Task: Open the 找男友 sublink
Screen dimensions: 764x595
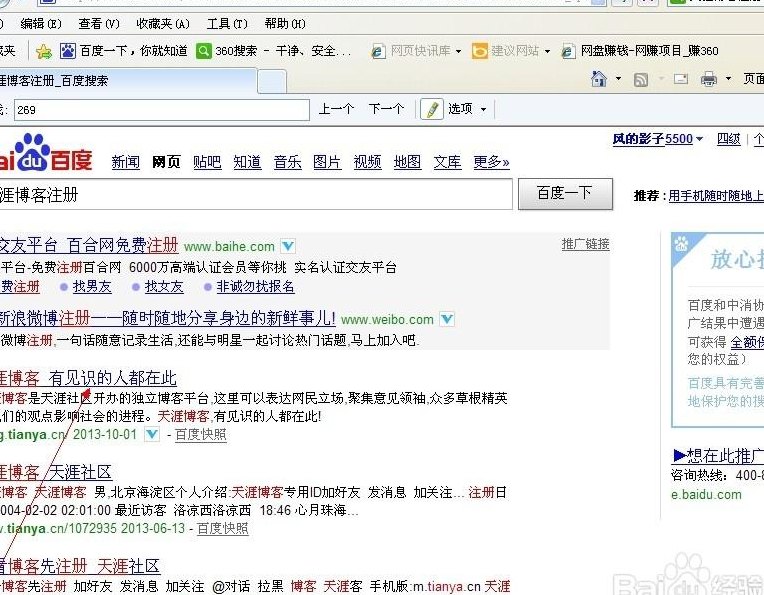Action: (x=92, y=287)
